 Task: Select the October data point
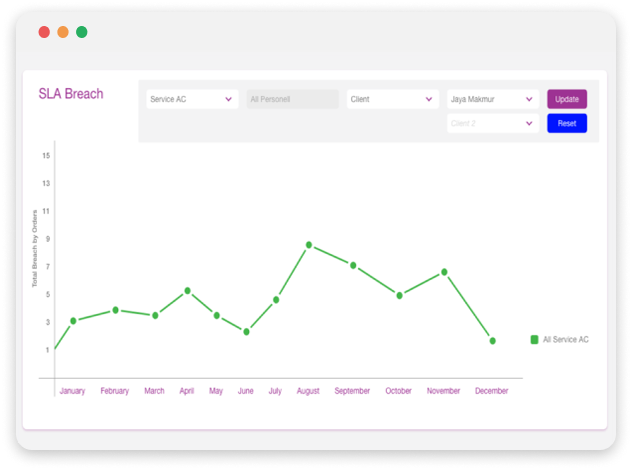click(399, 295)
